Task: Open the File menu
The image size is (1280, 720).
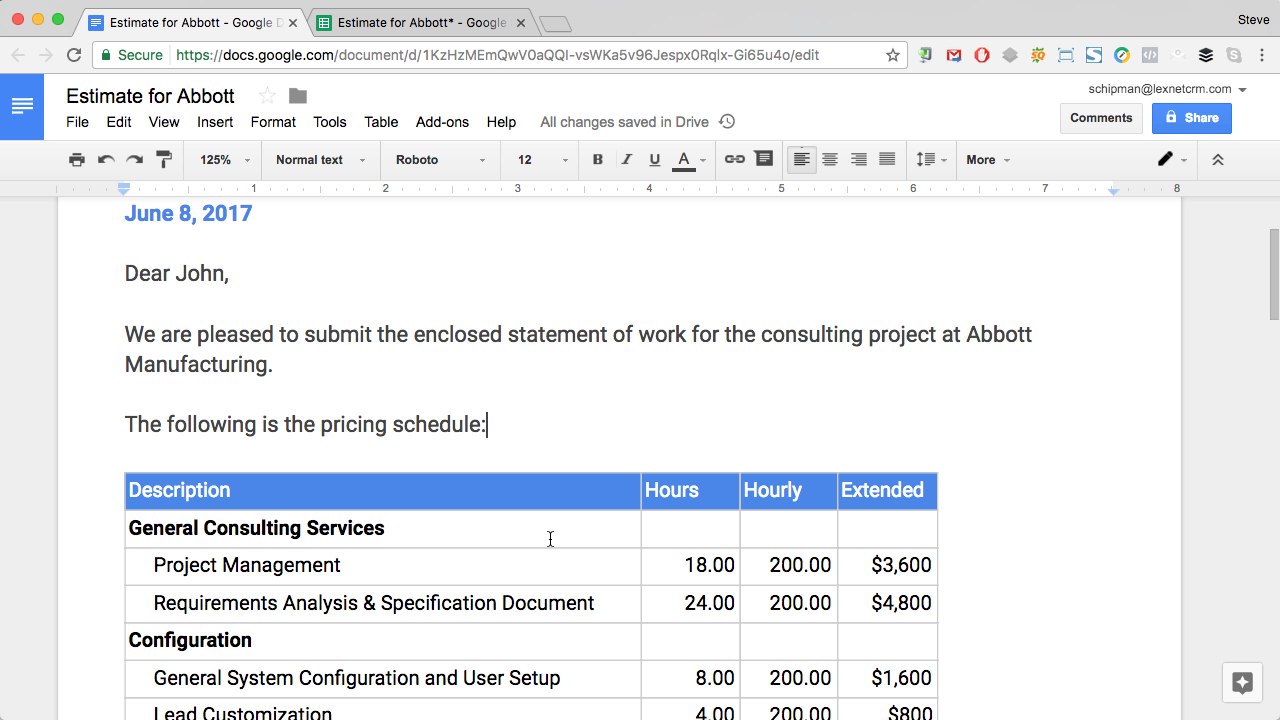Action: [x=77, y=122]
